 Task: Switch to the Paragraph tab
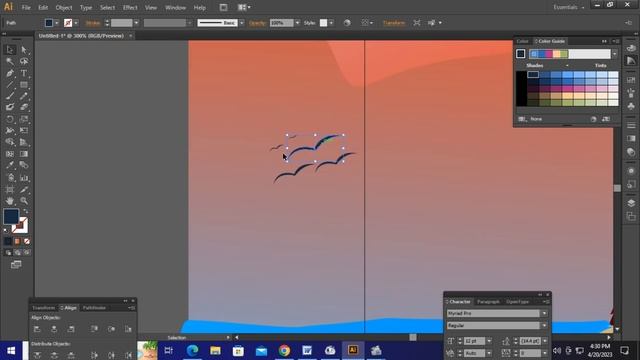(x=488, y=302)
